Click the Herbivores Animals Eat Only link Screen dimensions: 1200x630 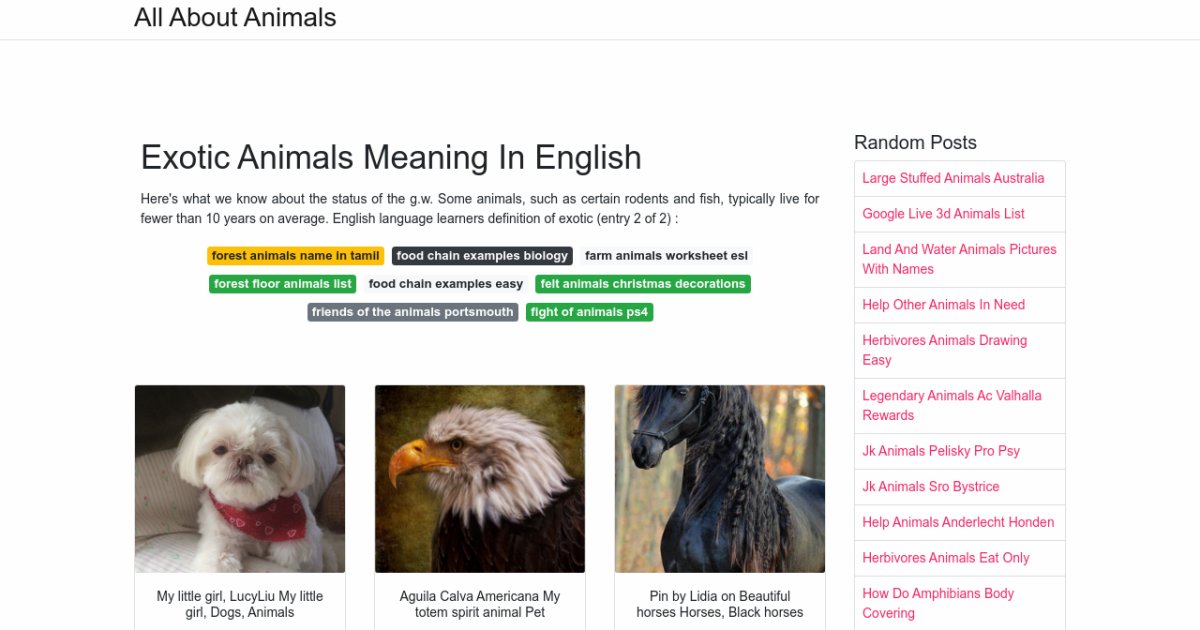pyautogui.click(x=945, y=558)
